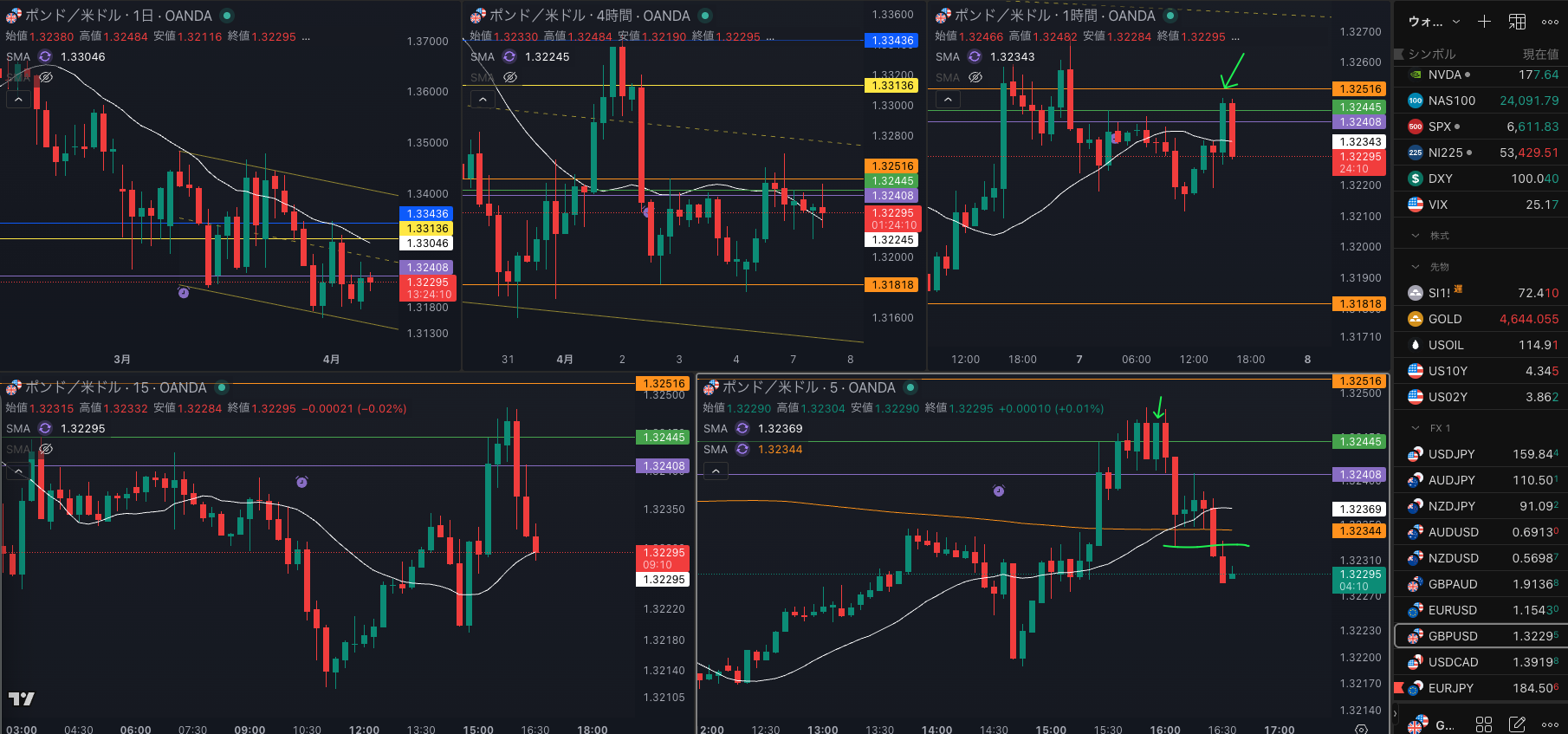Click the 15-minute chart symbol title
The width and height of the screenshot is (1568, 734).
(x=115, y=387)
